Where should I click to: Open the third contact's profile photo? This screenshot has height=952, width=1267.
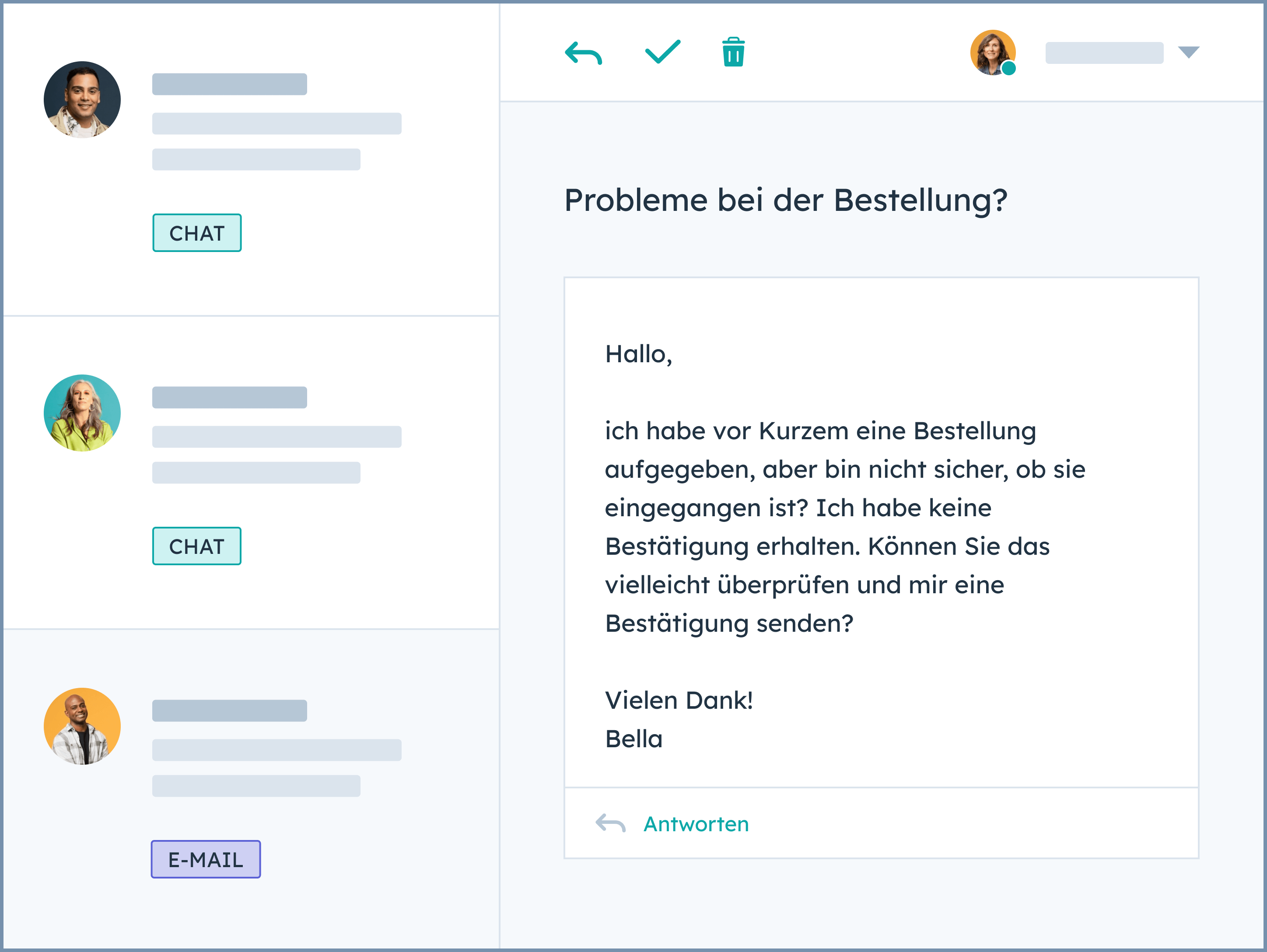(82, 726)
